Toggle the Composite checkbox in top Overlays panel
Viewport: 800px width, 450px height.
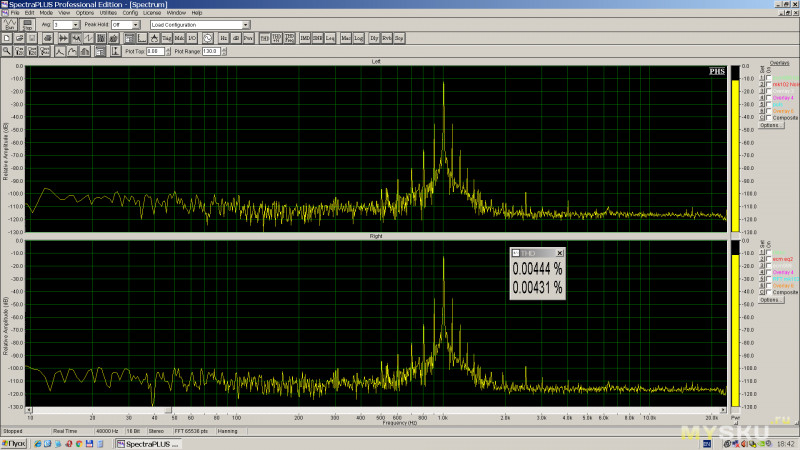click(768, 117)
